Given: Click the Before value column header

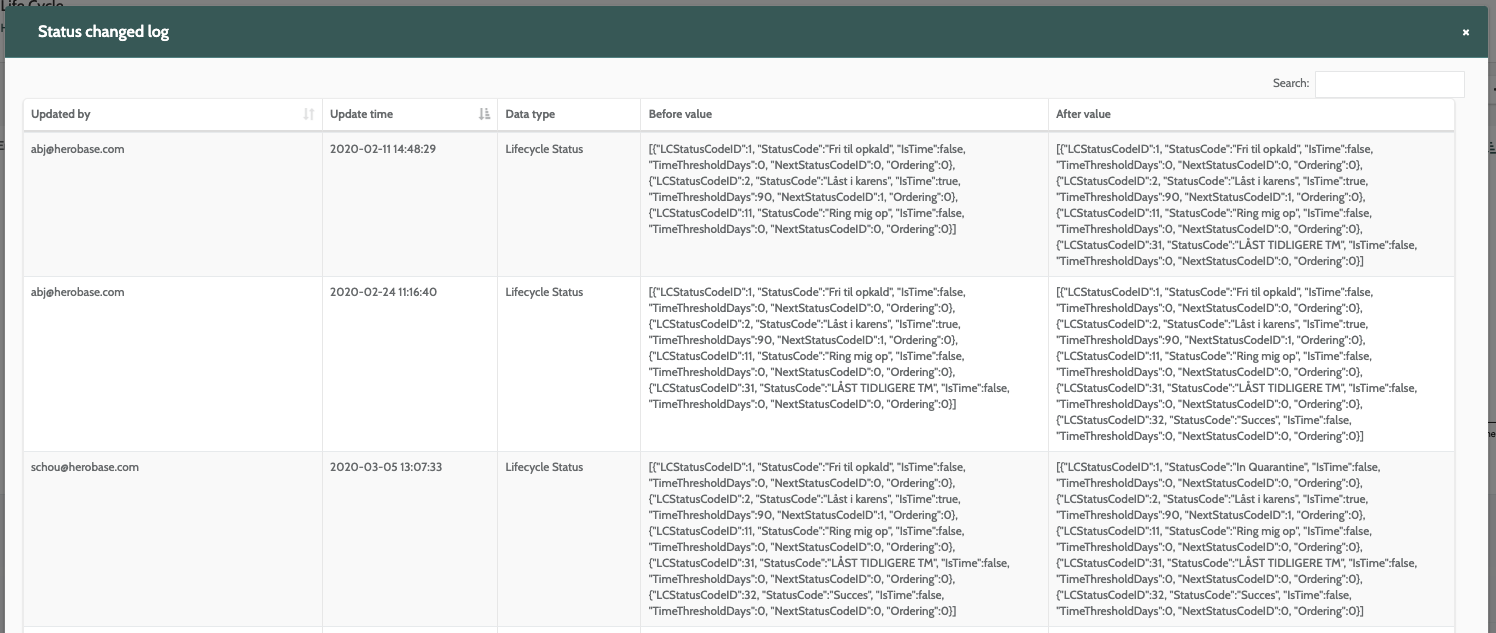Looking at the screenshot, I should coord(845,115).
